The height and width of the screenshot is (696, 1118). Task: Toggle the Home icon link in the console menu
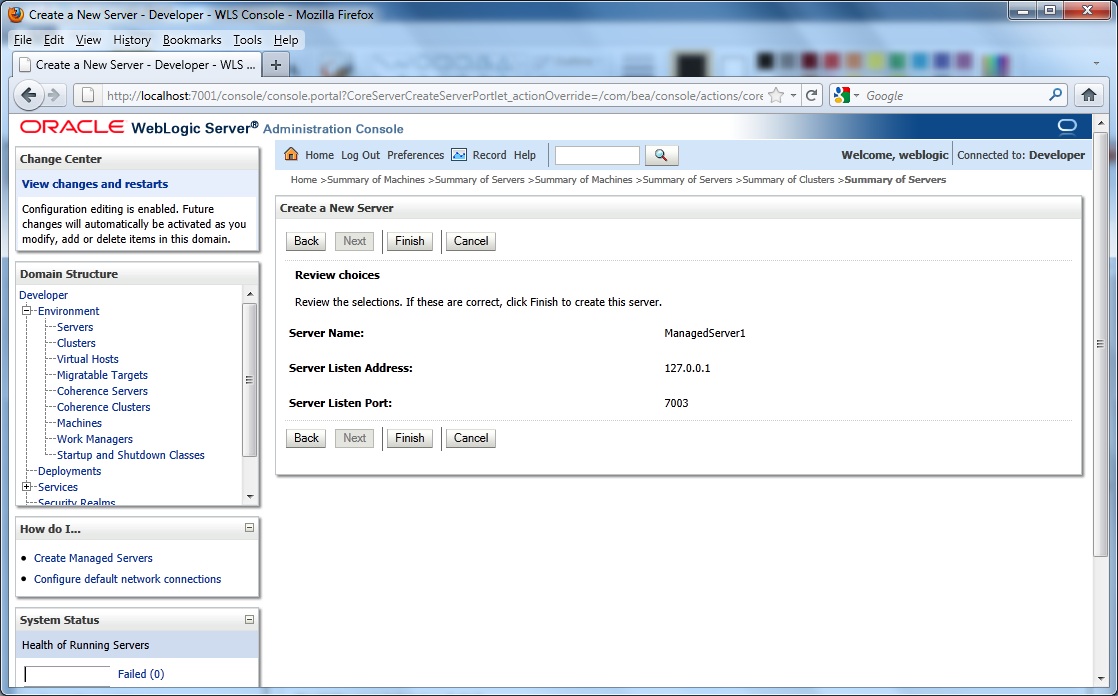[291, 155]
